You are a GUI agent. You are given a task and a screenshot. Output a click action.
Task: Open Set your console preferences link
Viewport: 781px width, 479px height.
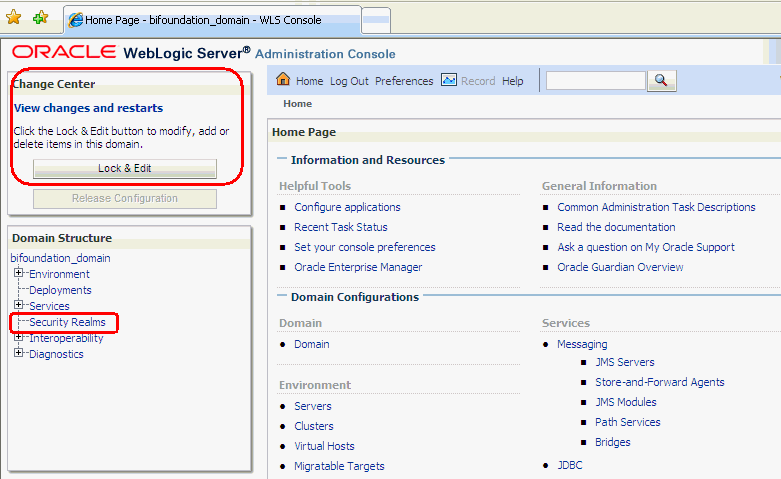(x=365, y=247)
